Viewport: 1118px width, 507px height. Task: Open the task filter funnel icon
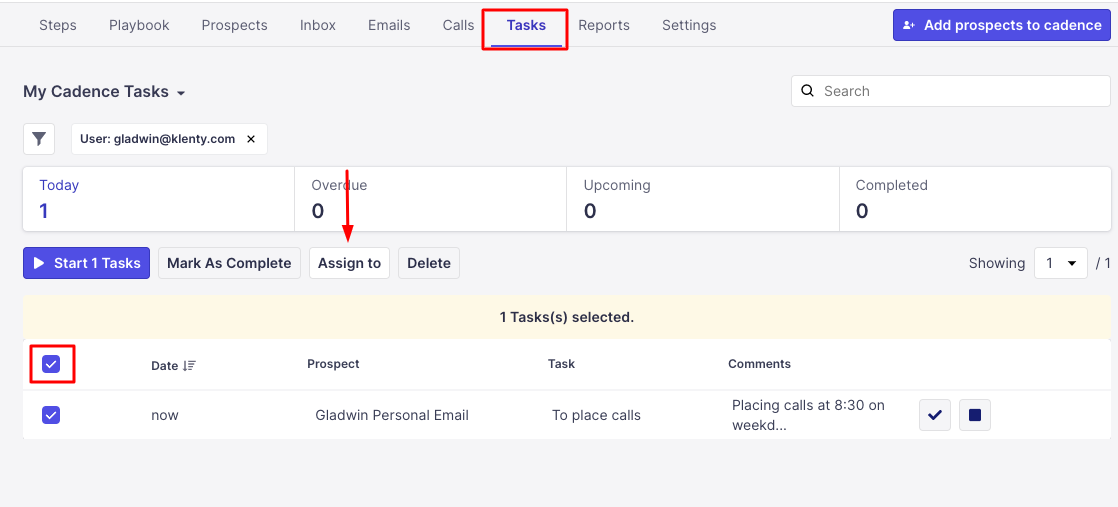[39, 139]
